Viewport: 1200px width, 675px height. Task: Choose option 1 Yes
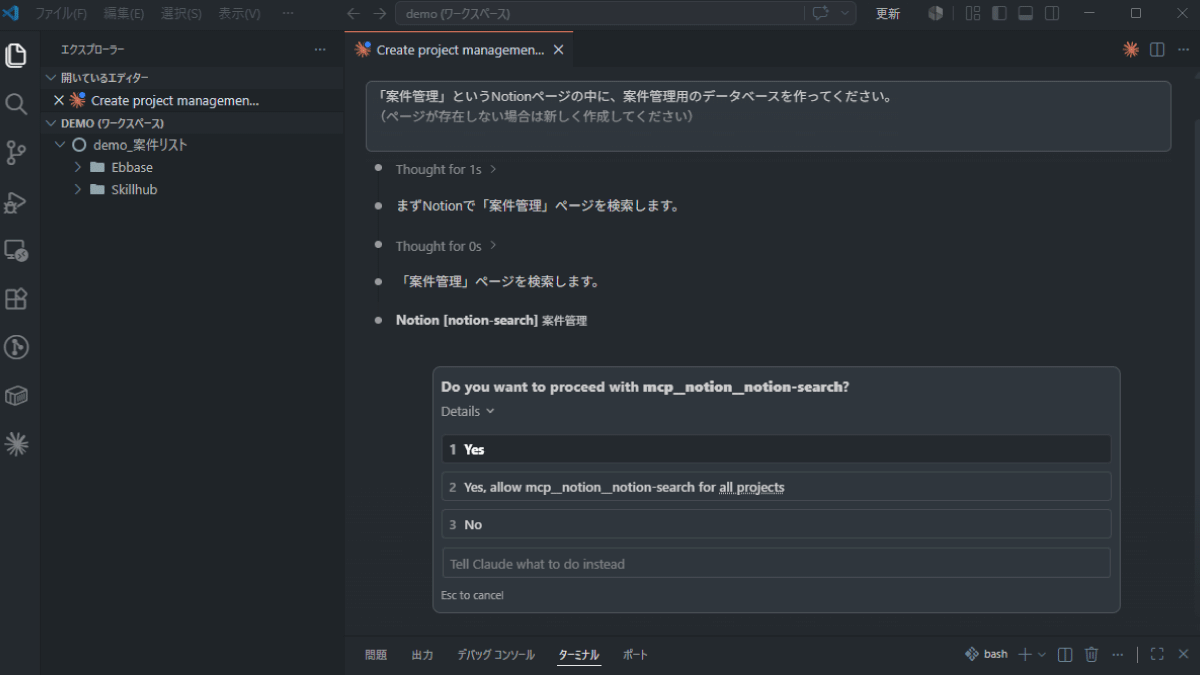(x=776, y=449)
